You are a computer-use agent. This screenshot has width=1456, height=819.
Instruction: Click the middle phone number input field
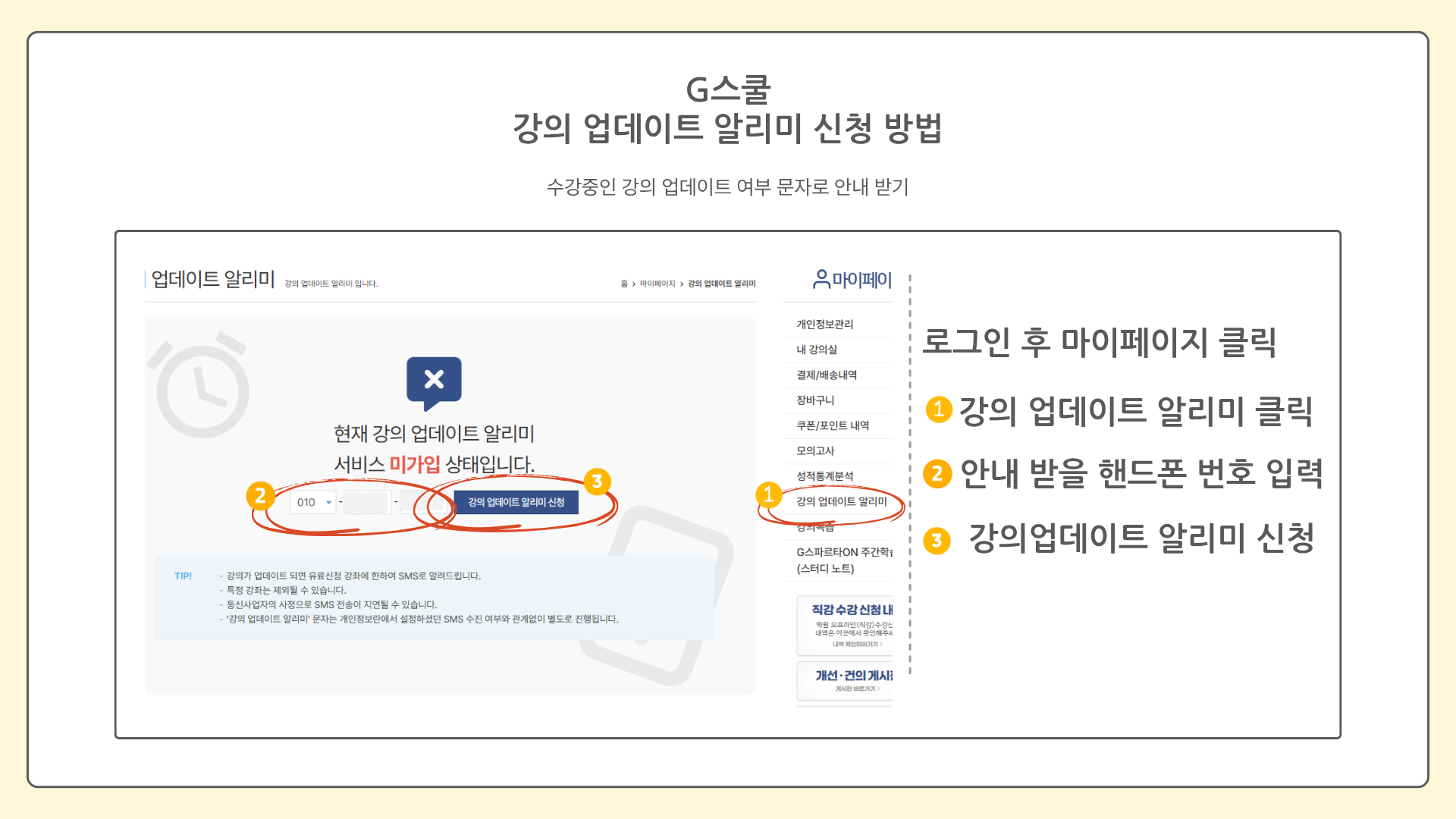pyautogui.click(x=368, y=502)
